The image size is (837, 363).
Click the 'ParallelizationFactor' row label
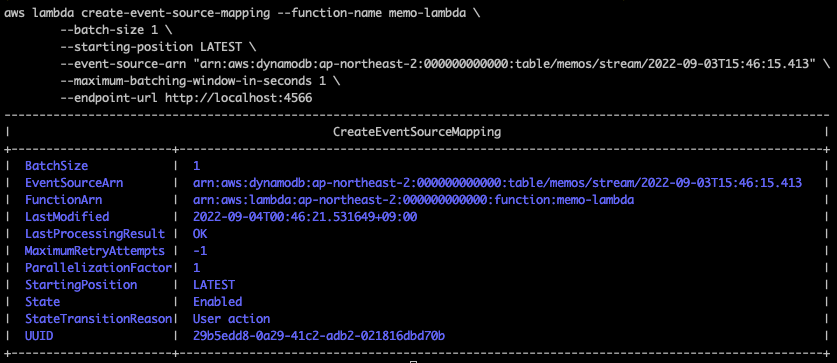(x=98, y=267)
